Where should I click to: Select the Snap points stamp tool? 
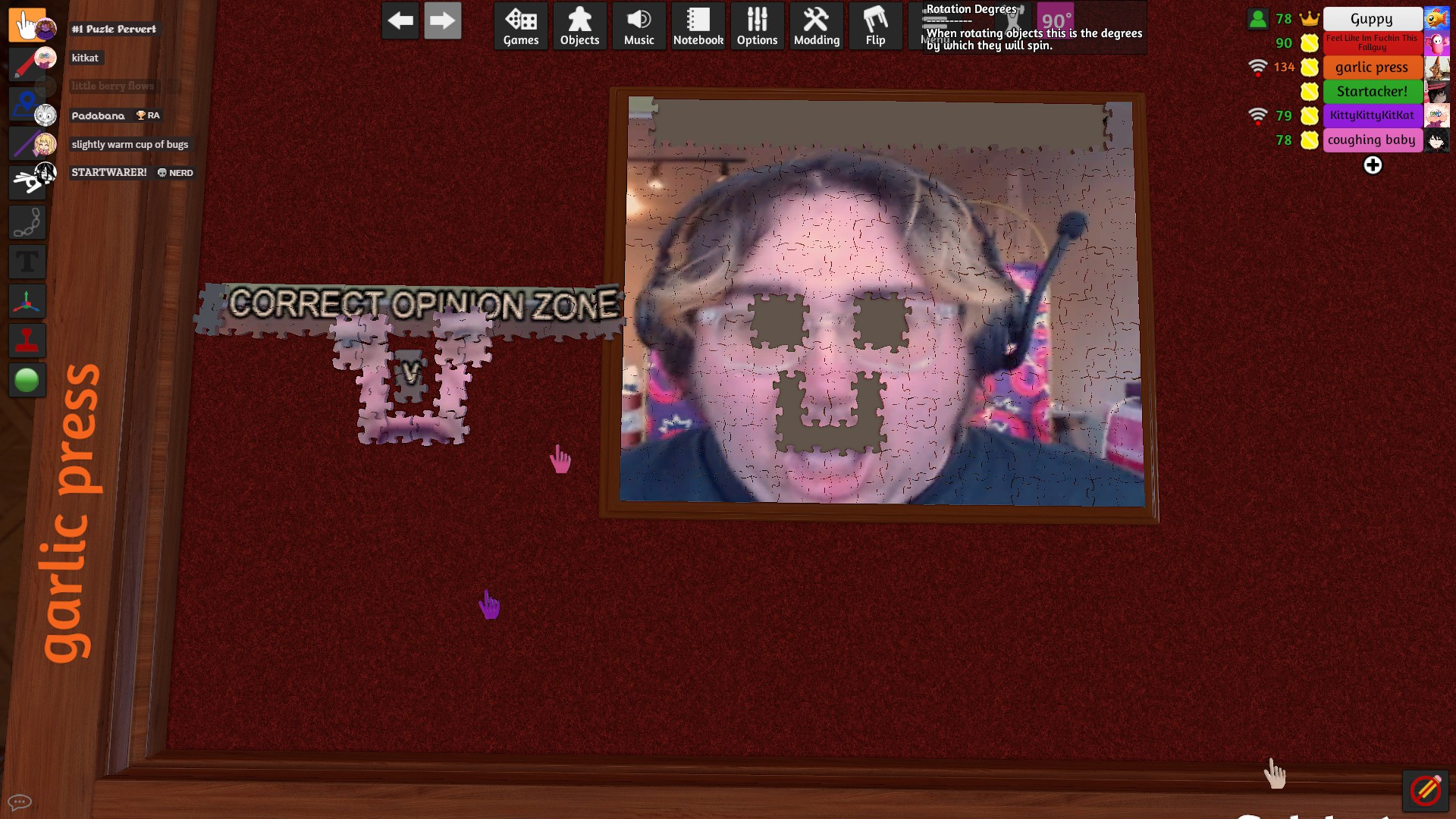coord(27,341)
